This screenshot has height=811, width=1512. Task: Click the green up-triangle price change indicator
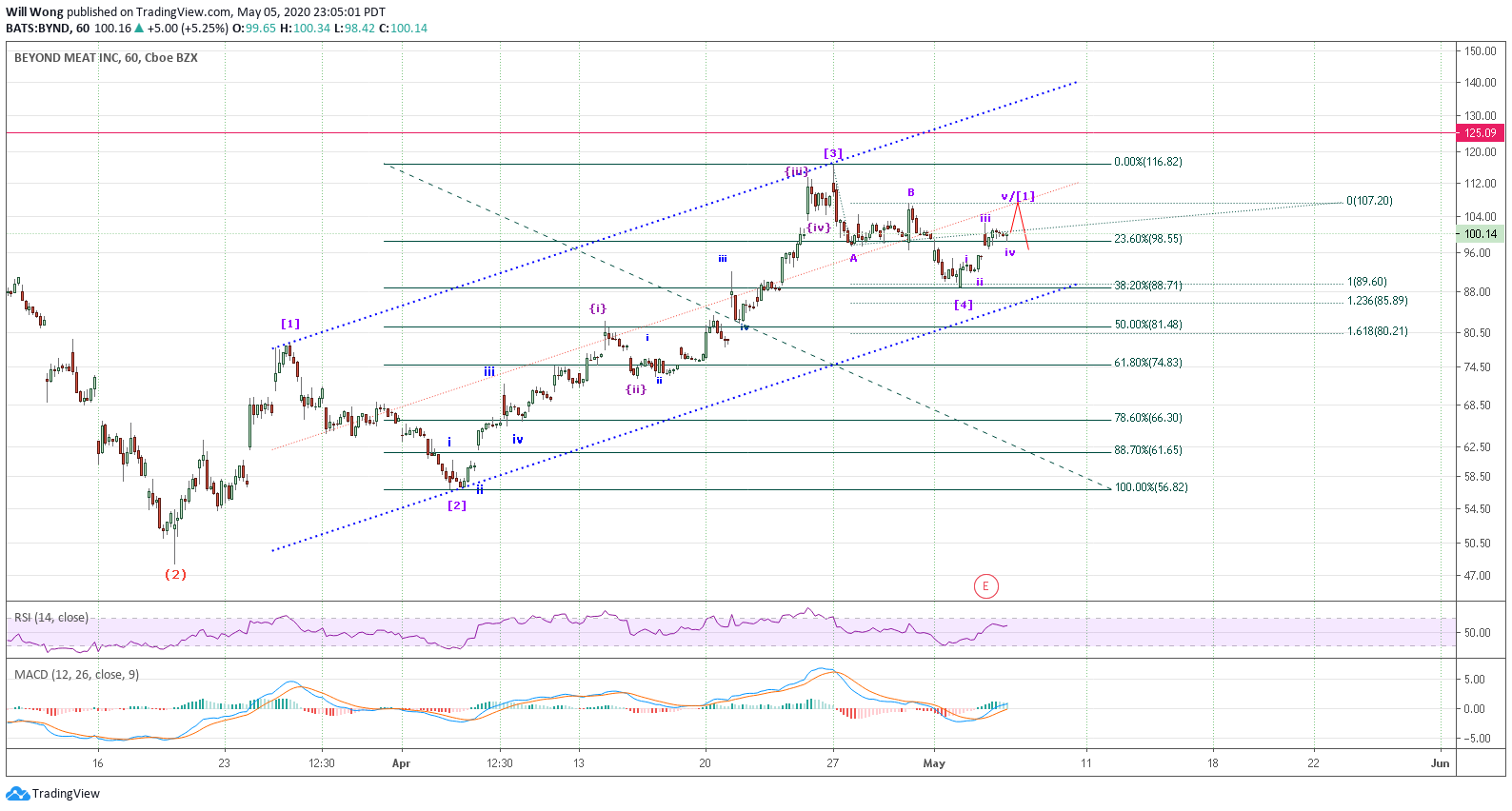point(139,29)
